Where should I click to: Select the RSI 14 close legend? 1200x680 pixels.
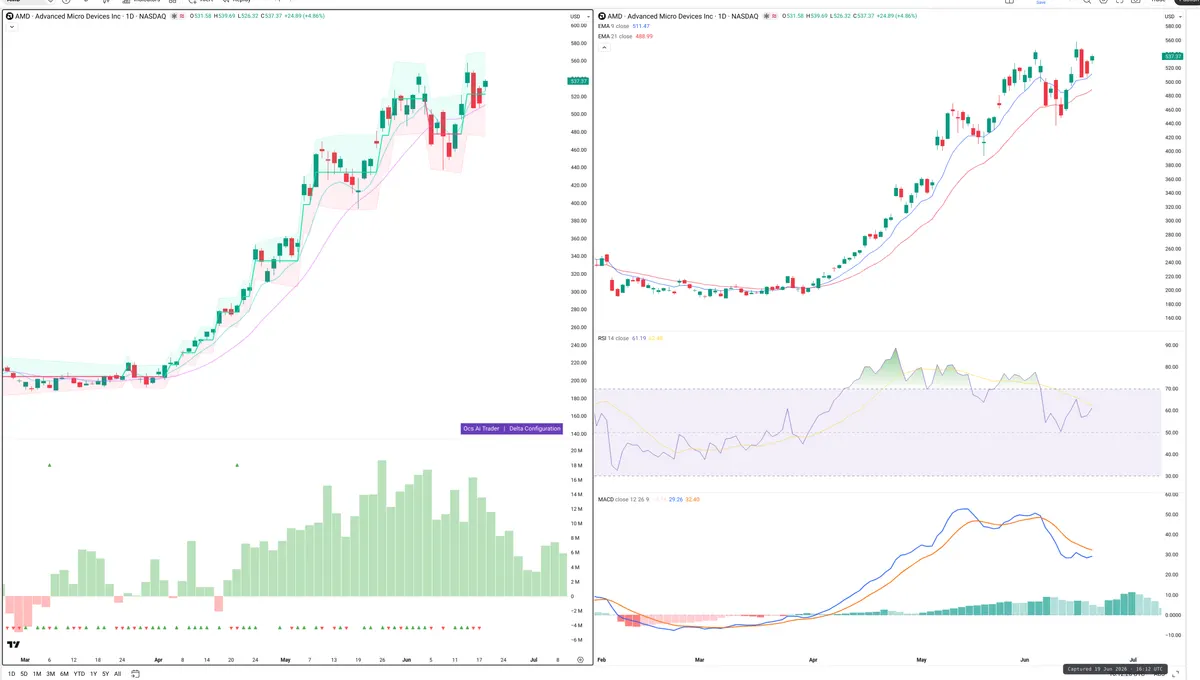(630, 338)
